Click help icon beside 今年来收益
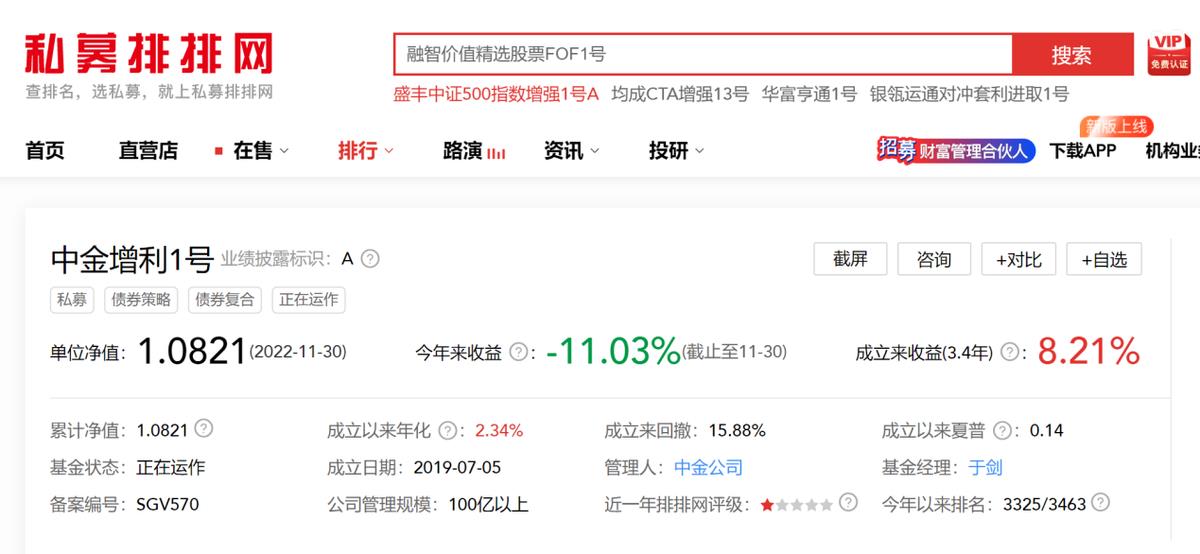Viewport: 1200px width, 554px height. coord(518,352)
